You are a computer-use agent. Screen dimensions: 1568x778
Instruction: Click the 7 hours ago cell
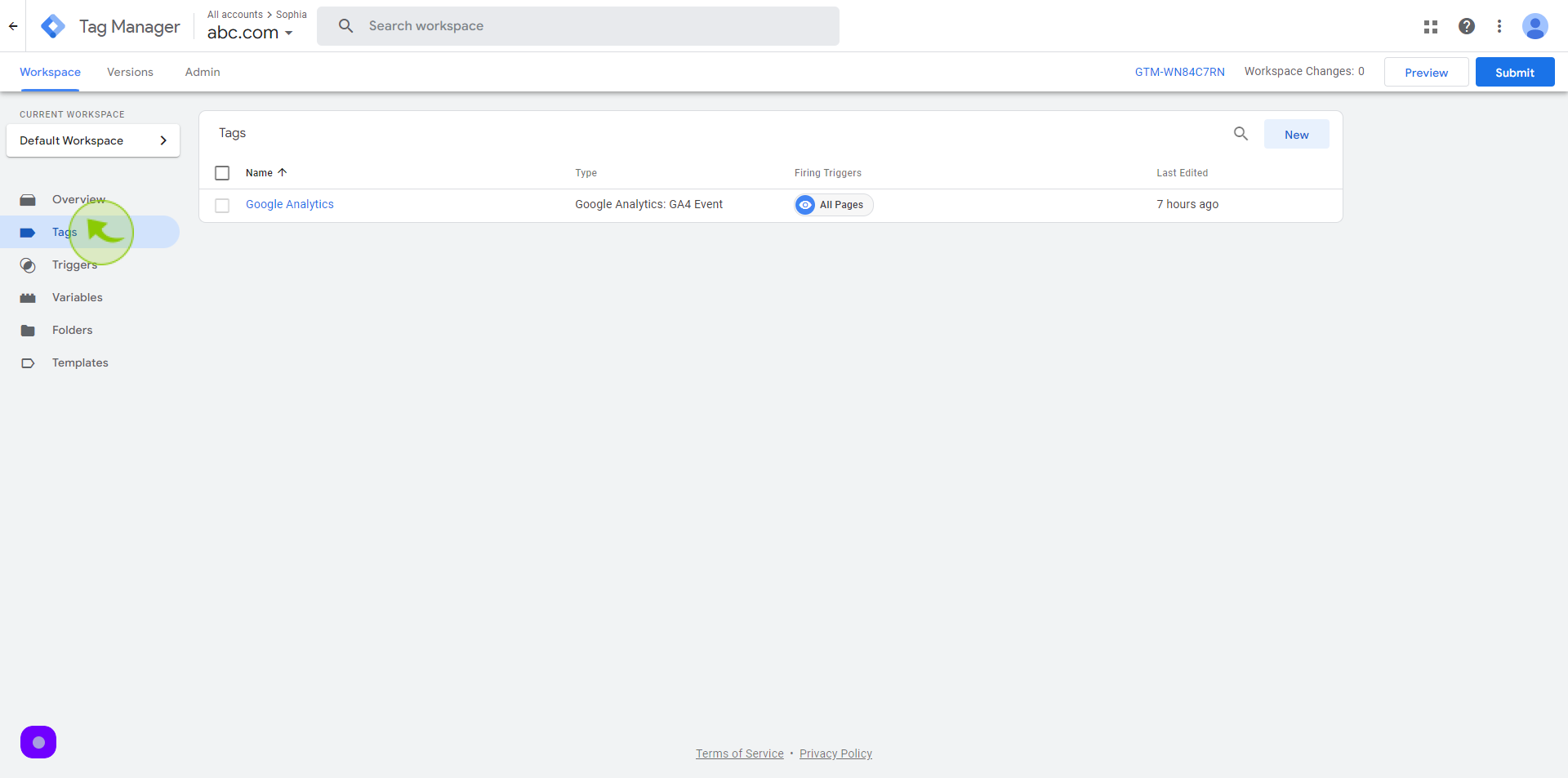point(1187,204)
